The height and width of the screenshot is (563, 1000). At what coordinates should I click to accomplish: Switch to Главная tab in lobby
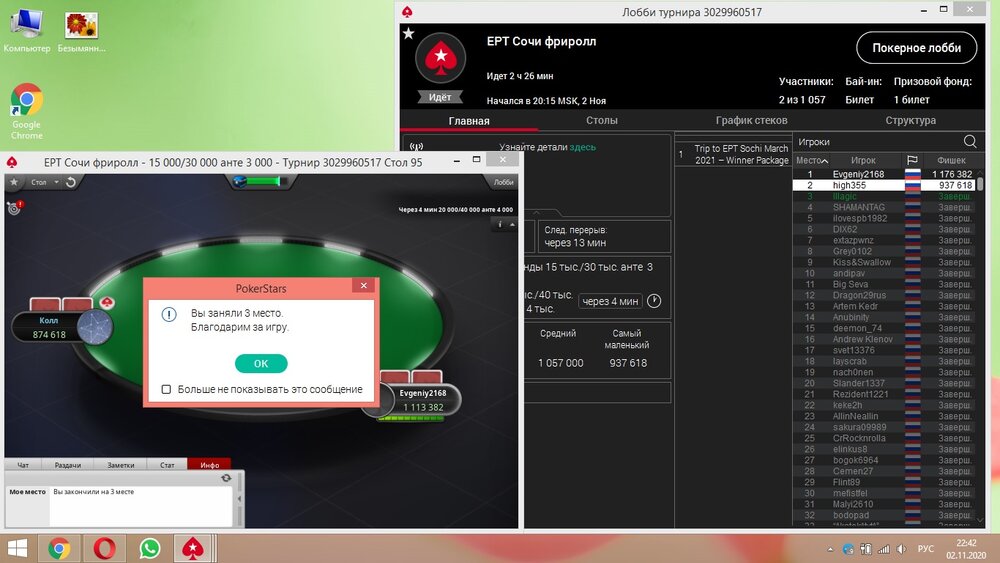tap(469, 121)
